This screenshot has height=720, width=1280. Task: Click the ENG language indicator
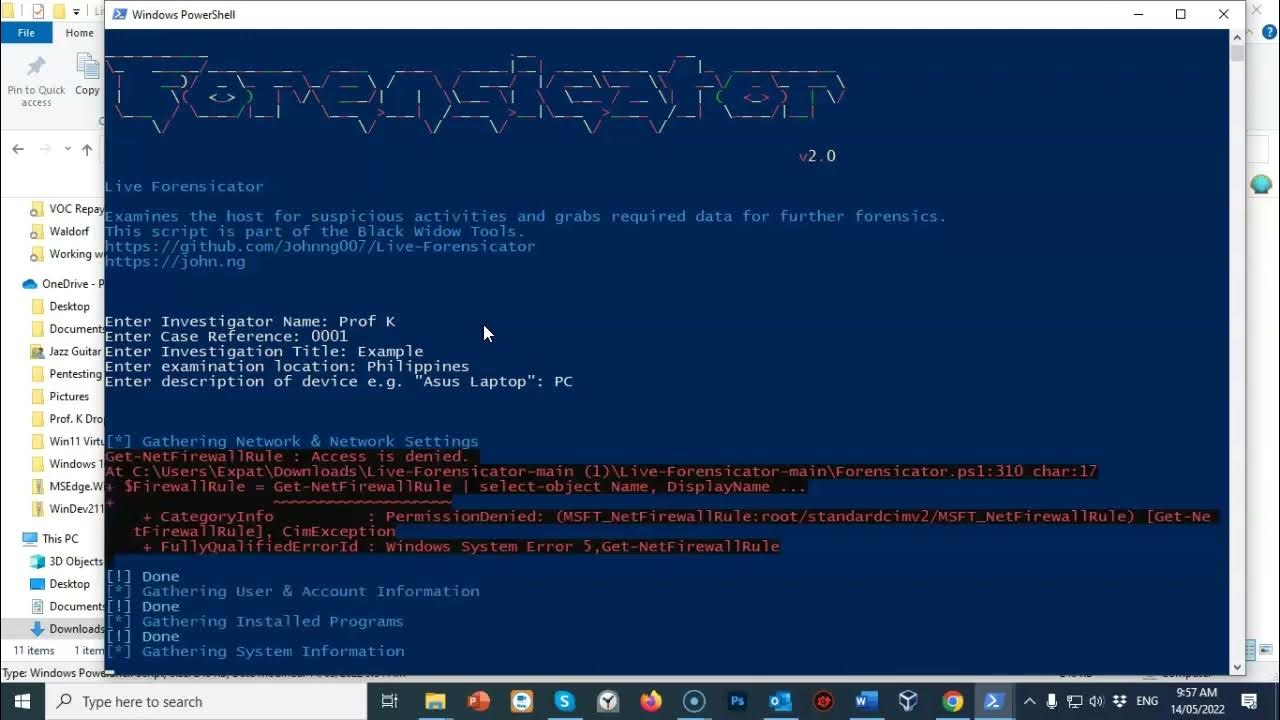1147,701
